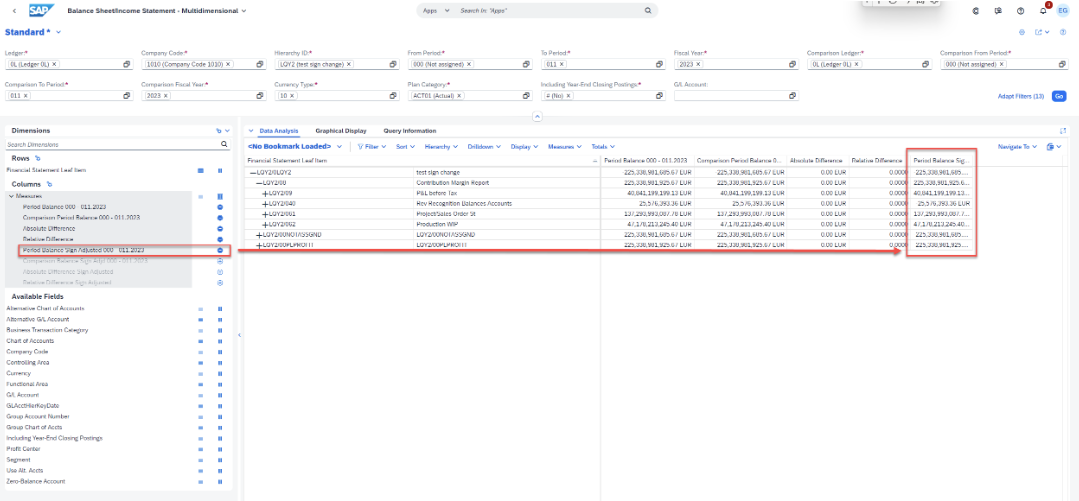Open the notifications bell
Viewport: 1079px width, 501px height.
(x=1043, y=11)
